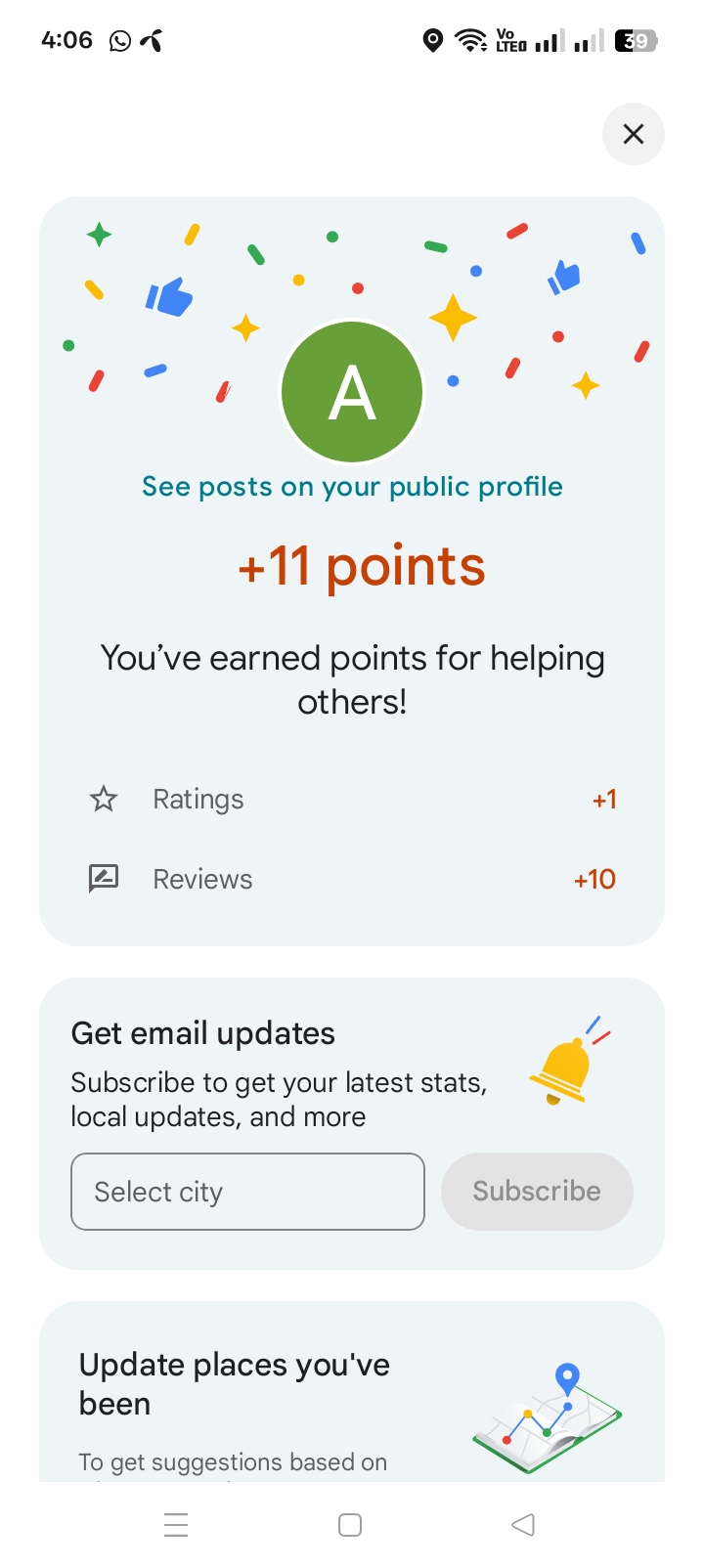The width and height of the screenshot is (704, 1568).
Task: Tap the Android recent apps menu icon
Action: (176, 1525)
